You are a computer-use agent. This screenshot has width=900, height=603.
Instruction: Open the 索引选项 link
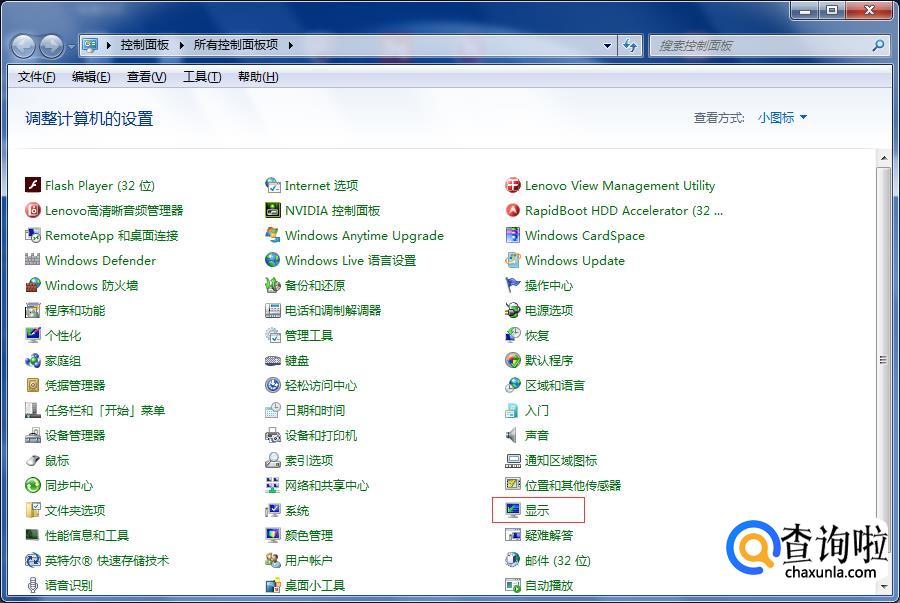click(309, 460)
